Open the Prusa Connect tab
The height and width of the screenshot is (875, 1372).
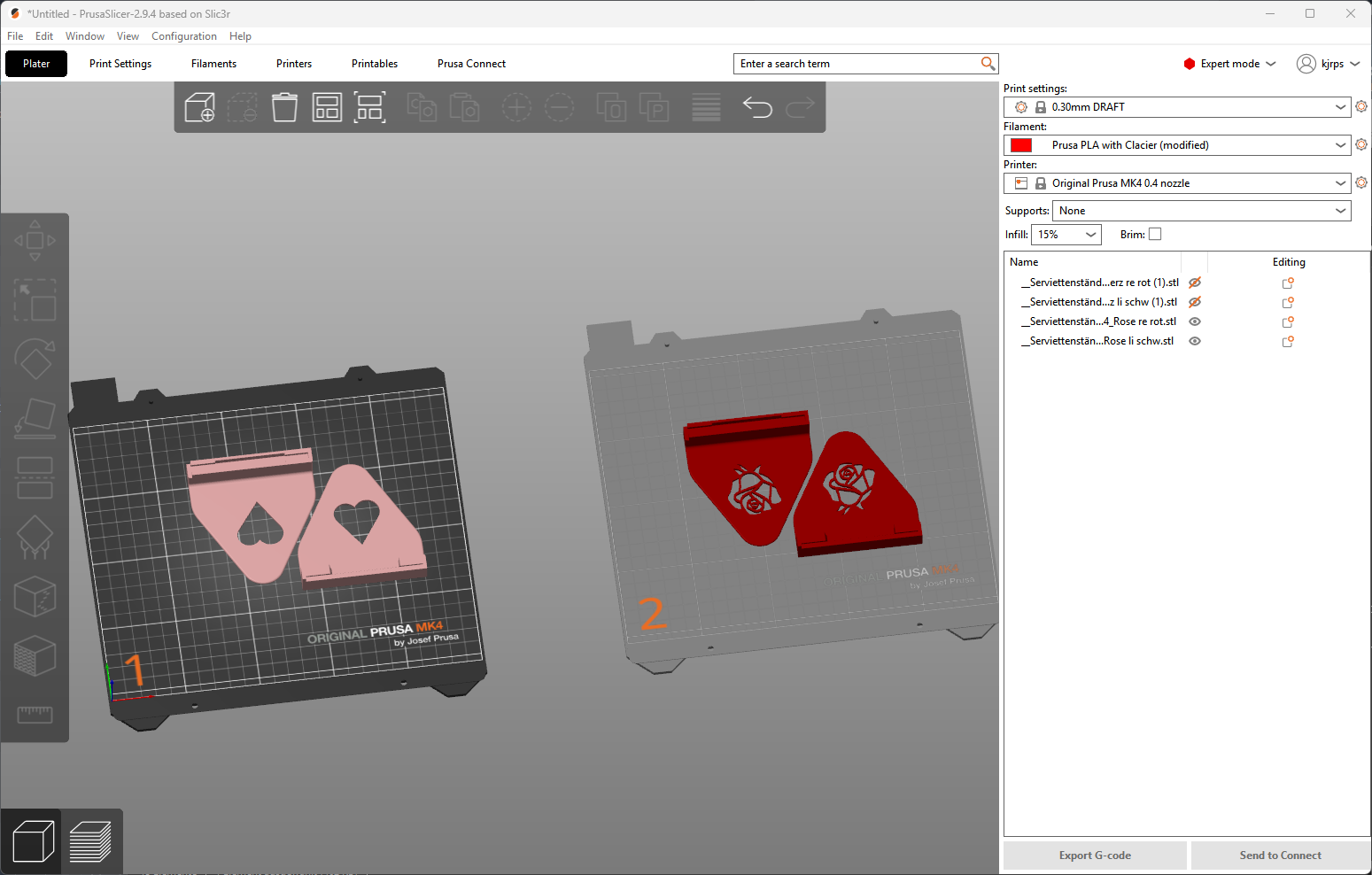pos(471,64)
